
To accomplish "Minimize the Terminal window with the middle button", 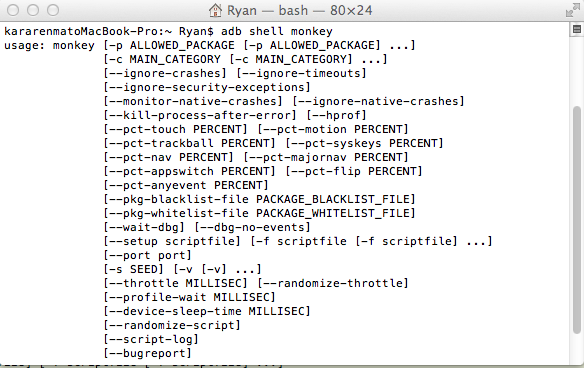I will click(x=33, y=10).
